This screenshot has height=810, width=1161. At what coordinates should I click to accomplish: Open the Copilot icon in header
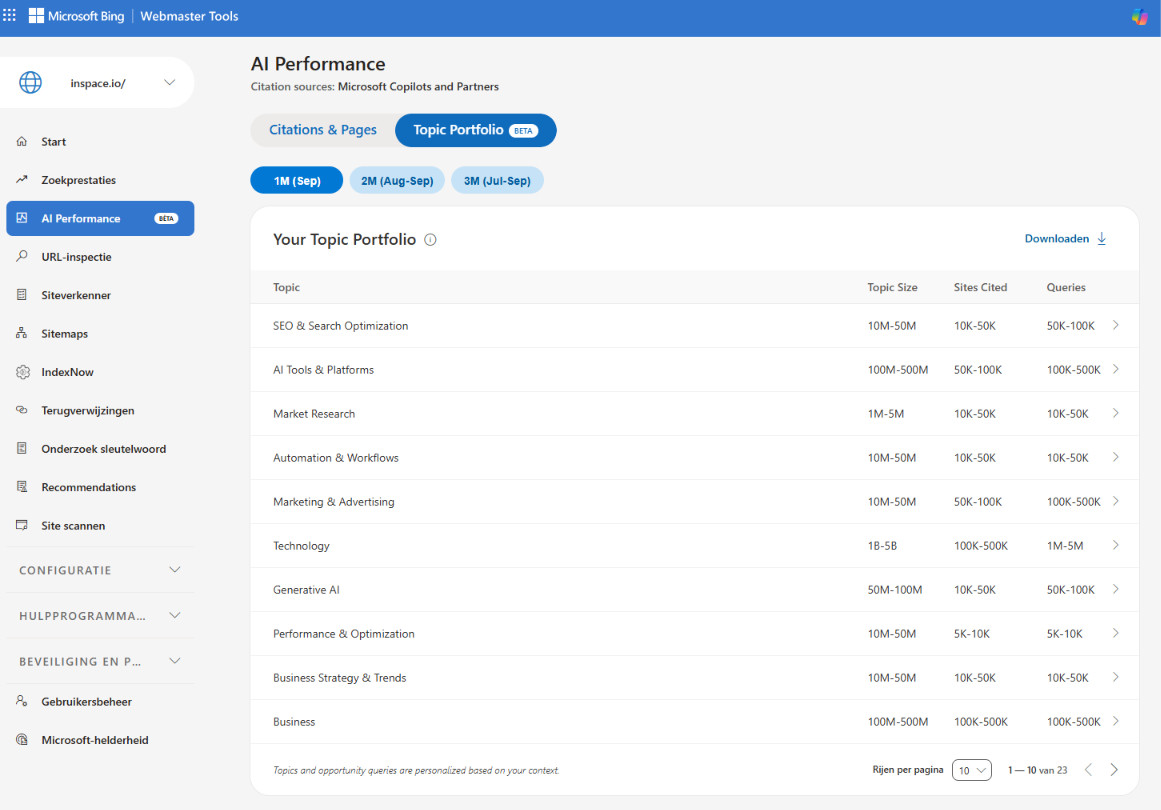point(1140,16)
